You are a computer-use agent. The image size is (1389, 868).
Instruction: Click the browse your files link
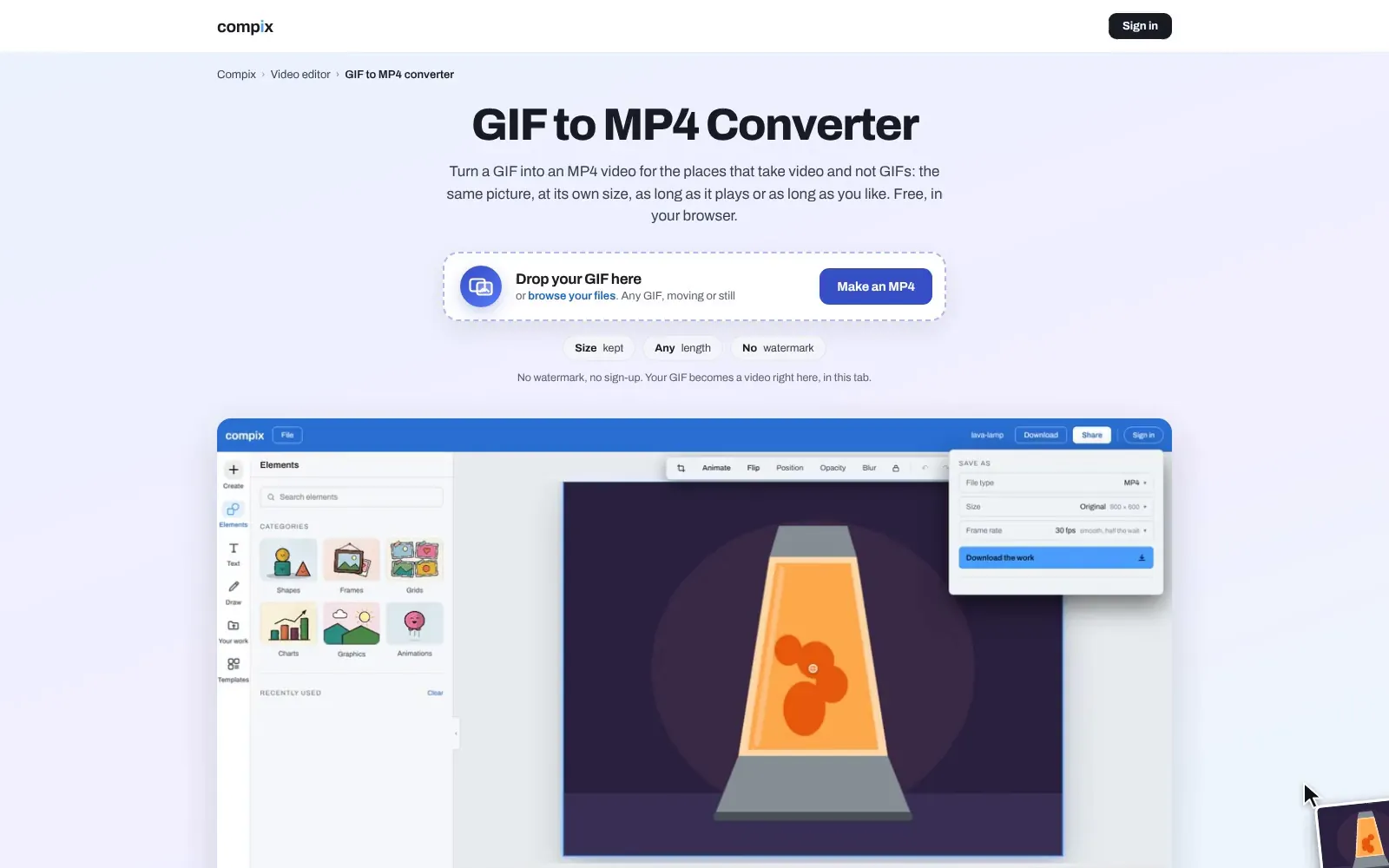571,296
